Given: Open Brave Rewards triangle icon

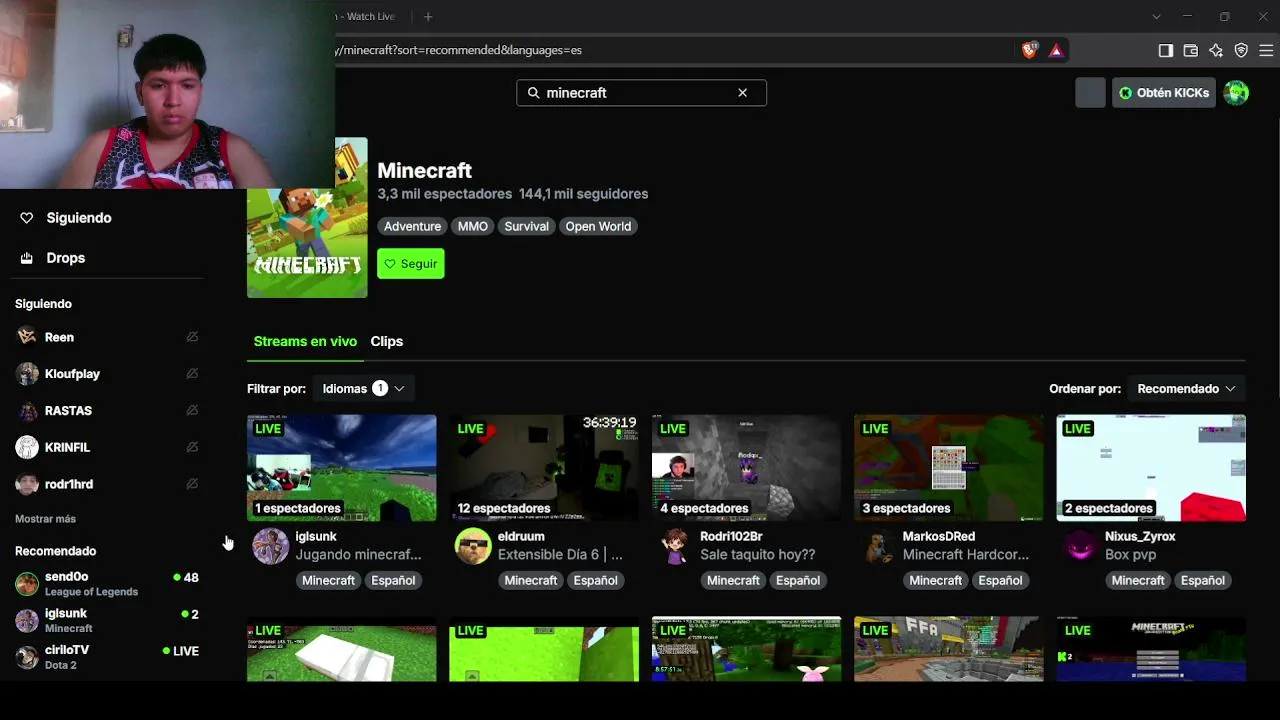Looking at the screenshot, I should coord(1056,50).
